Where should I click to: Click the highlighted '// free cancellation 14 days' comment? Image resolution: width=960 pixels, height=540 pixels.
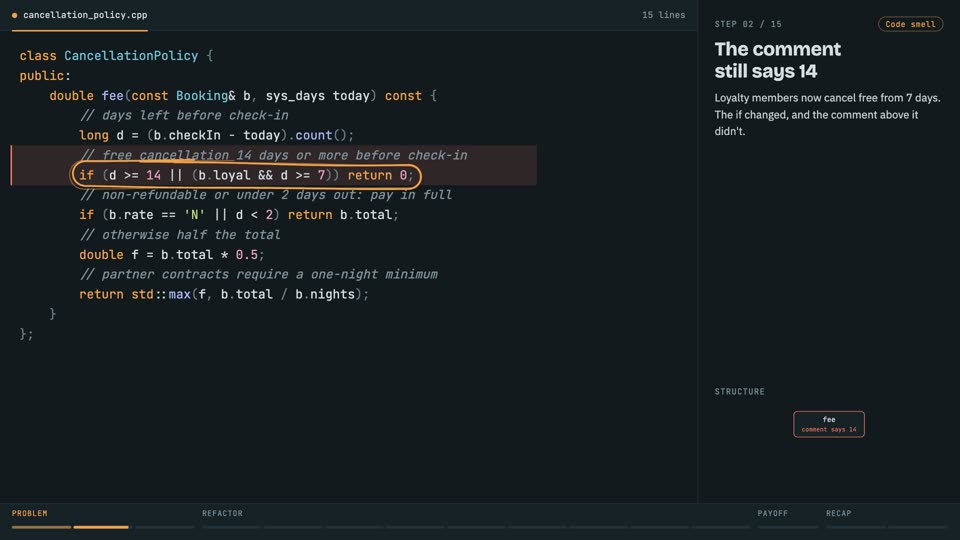click(x=273, y=155)
